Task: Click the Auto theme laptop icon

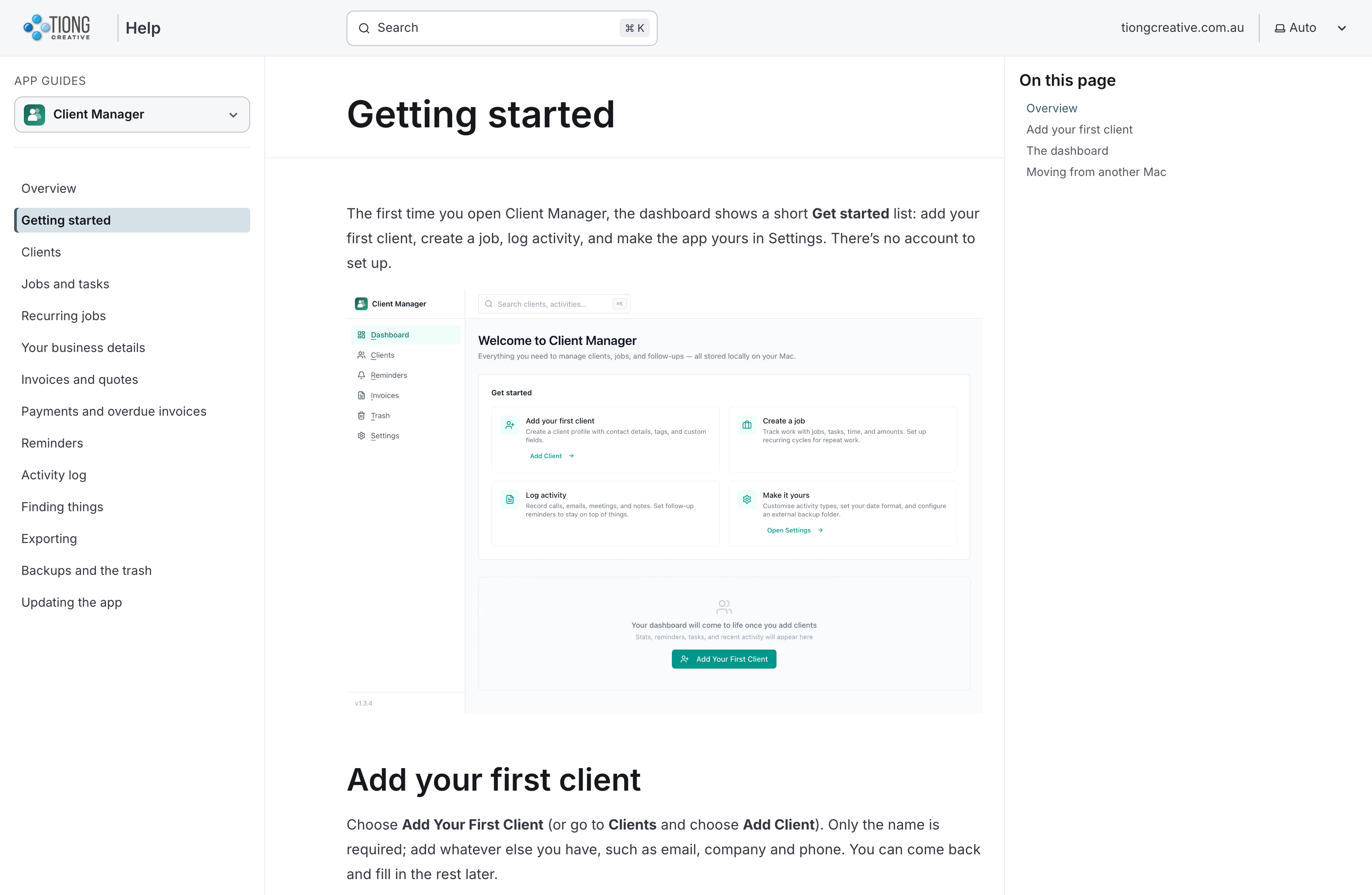Action: pyautogui.click(x=1280, y=28)
